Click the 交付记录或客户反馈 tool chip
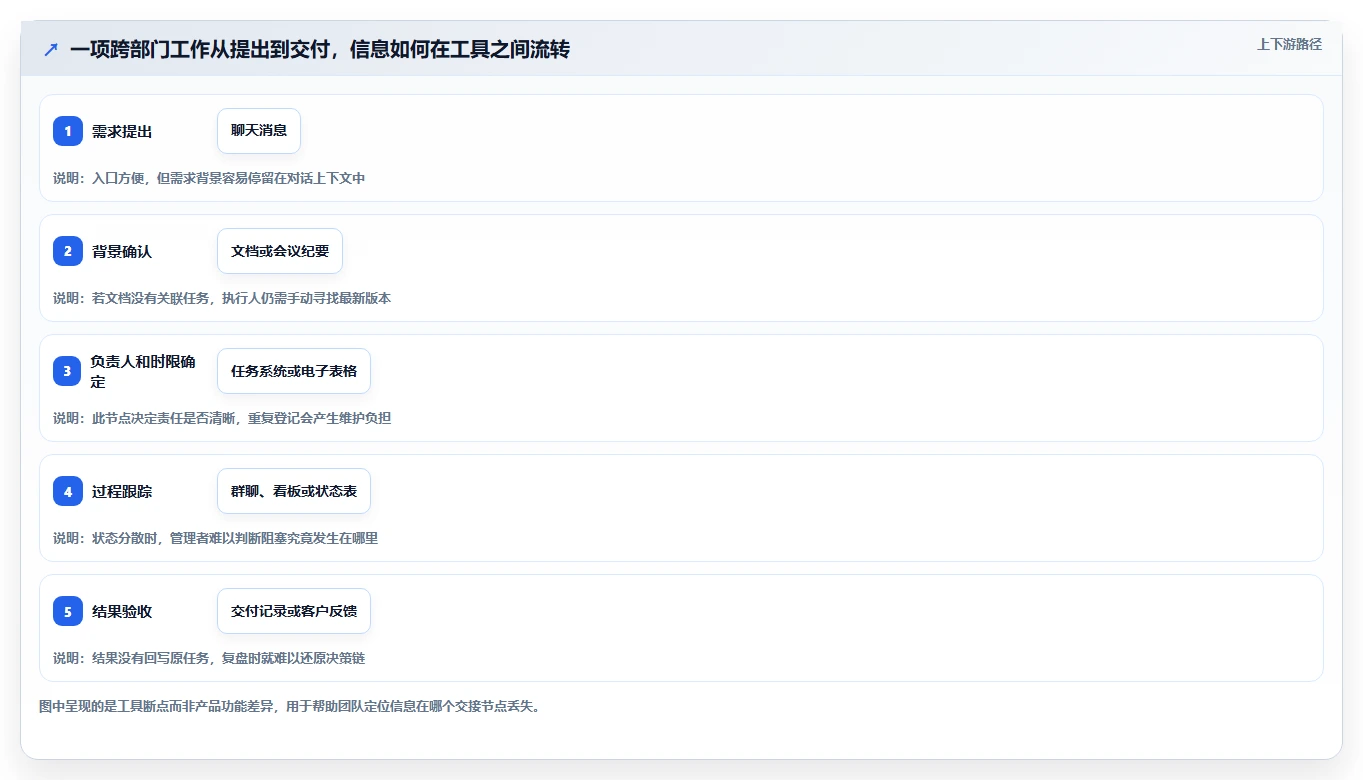Image resolution: width=1363 pixels, height=780 pixels. coord(294,611)
